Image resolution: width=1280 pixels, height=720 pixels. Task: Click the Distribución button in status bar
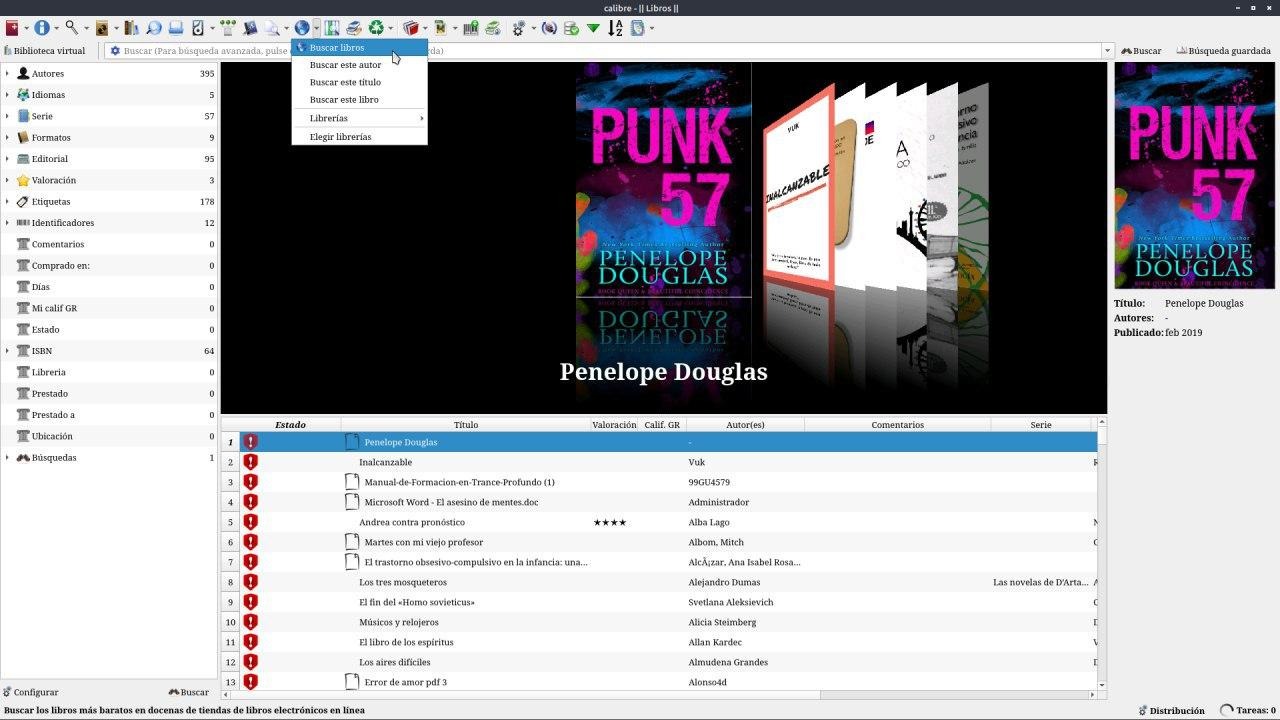pos(1171,710)
